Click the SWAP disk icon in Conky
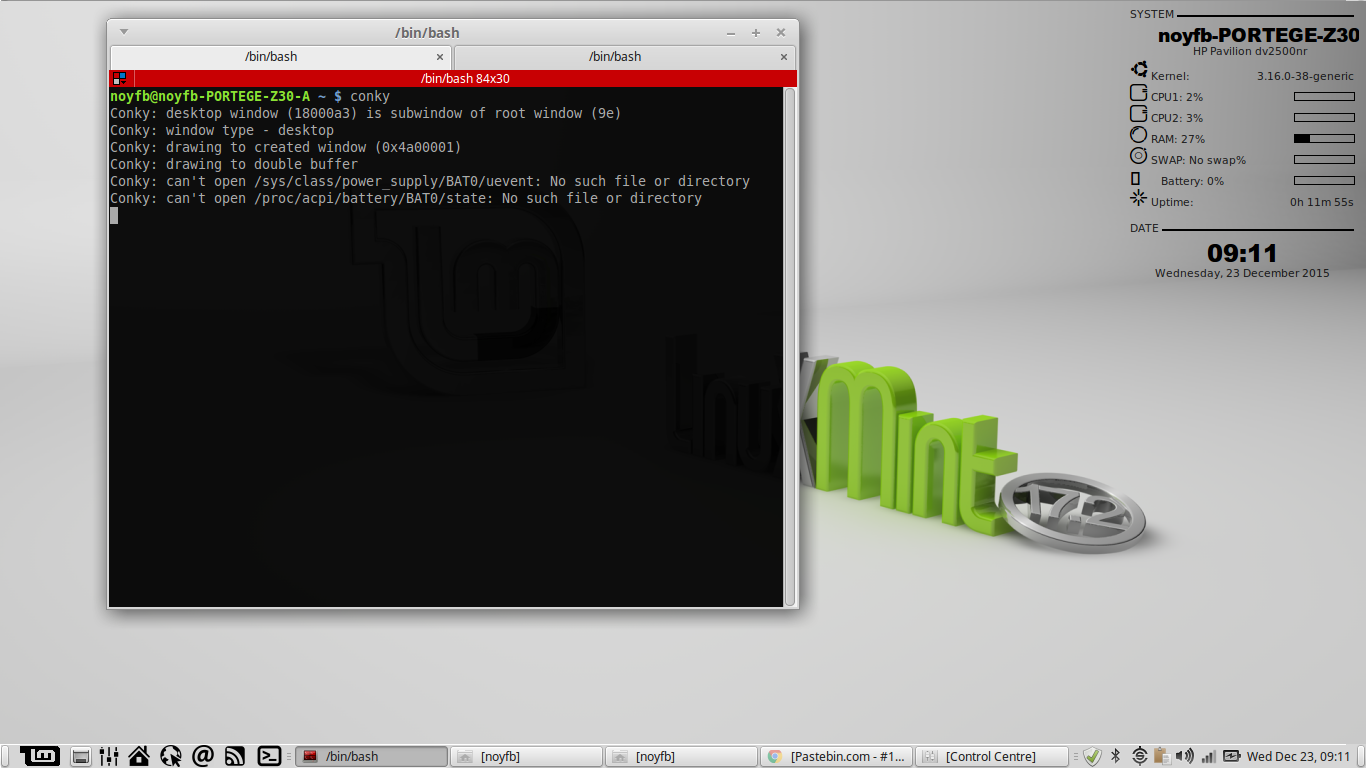Screen dimensions: 1366x768 1138,156
